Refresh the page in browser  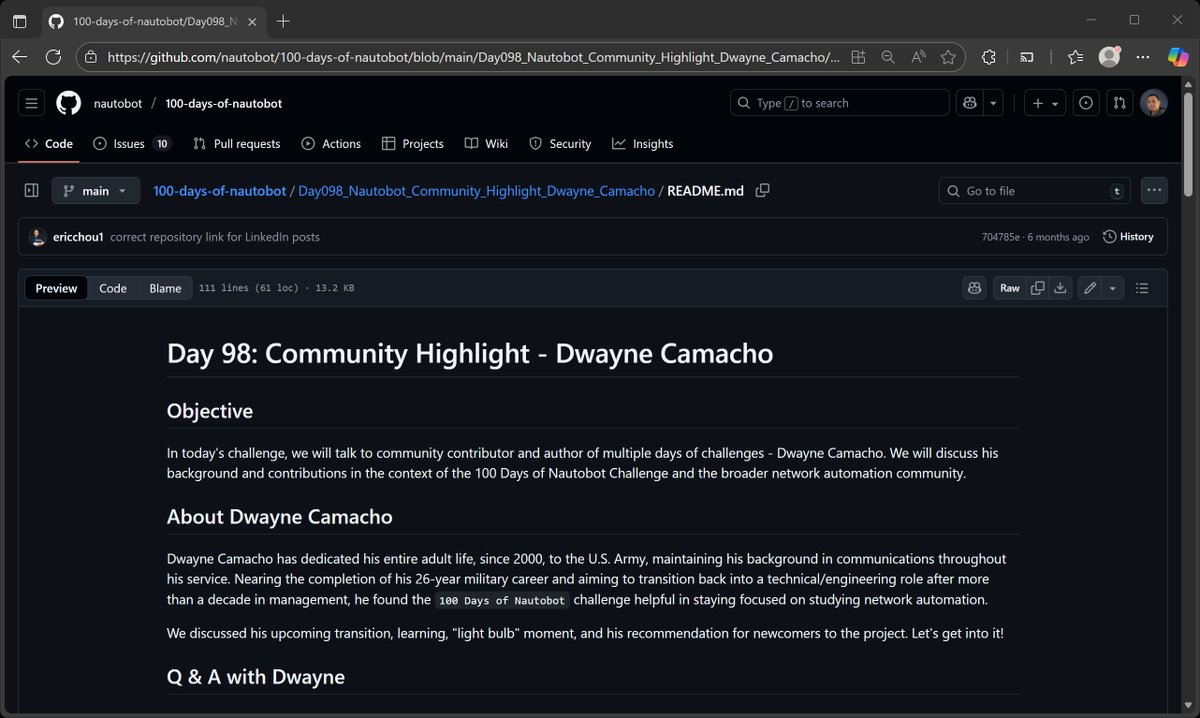tap(53, 57)
